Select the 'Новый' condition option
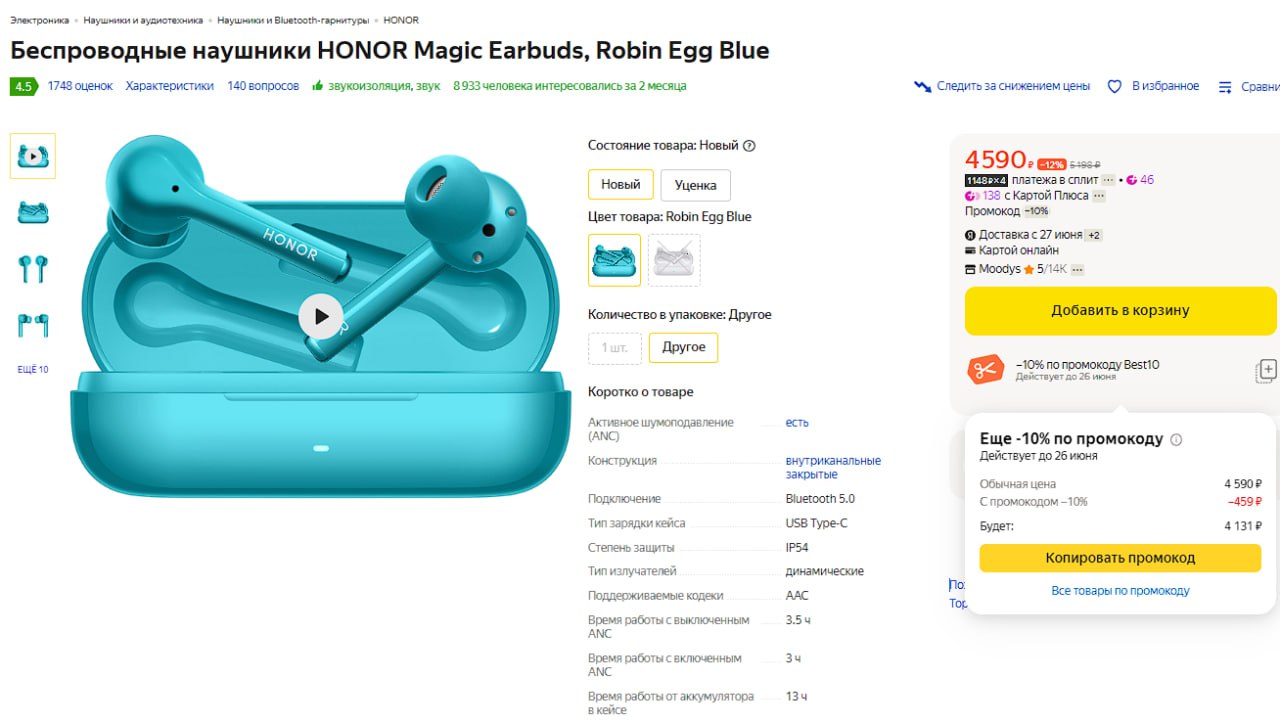This screenshot has height=723, width=1280. coord(620,185)
